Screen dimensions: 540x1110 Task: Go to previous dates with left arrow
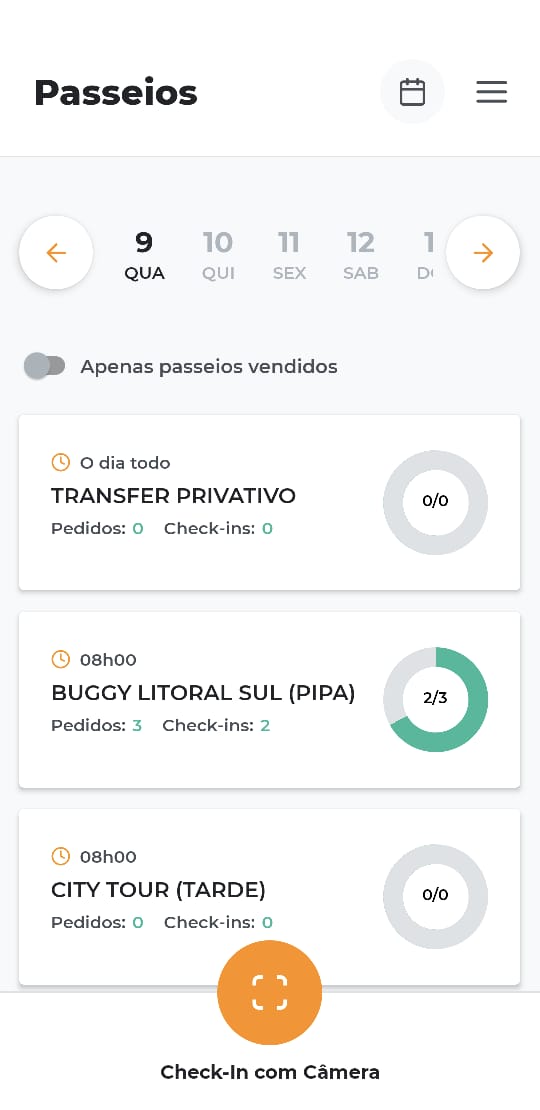[56, 253]
